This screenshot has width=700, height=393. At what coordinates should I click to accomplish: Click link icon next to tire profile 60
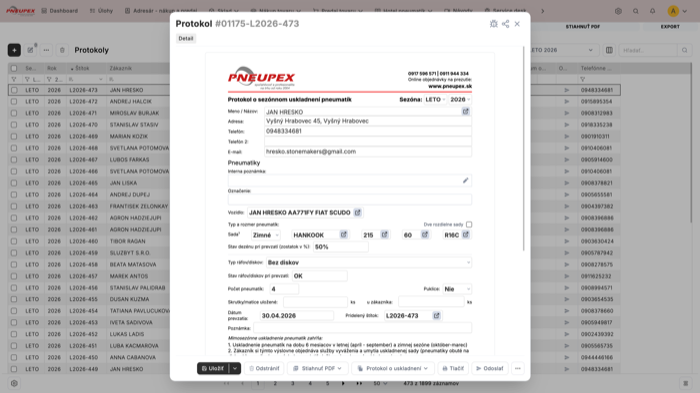click(425, 234)
